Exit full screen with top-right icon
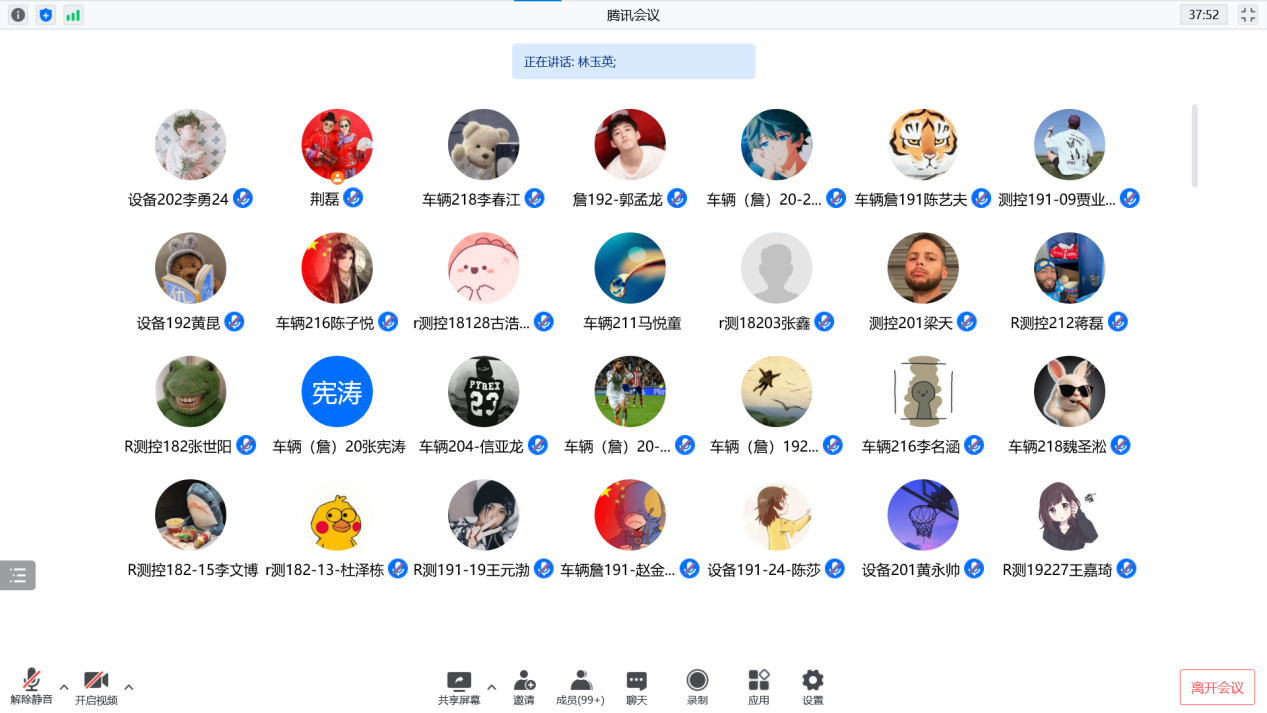 click(x=1247, y=15)
